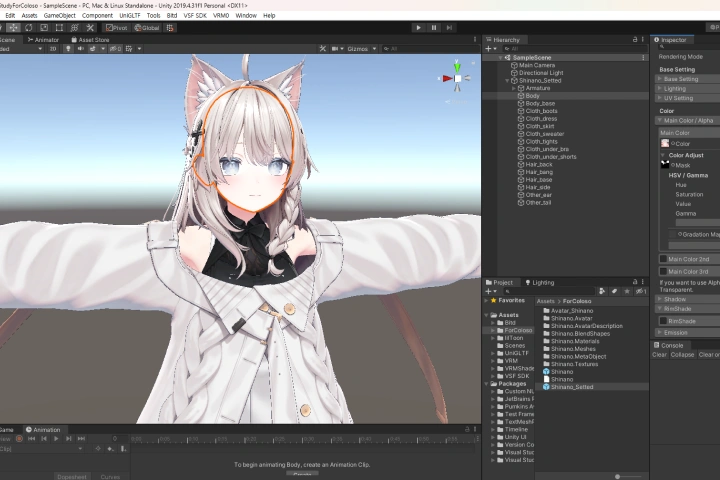720x480 pixels.
Task: Toggle hidden packages count icon in Project
Action: 641,291
